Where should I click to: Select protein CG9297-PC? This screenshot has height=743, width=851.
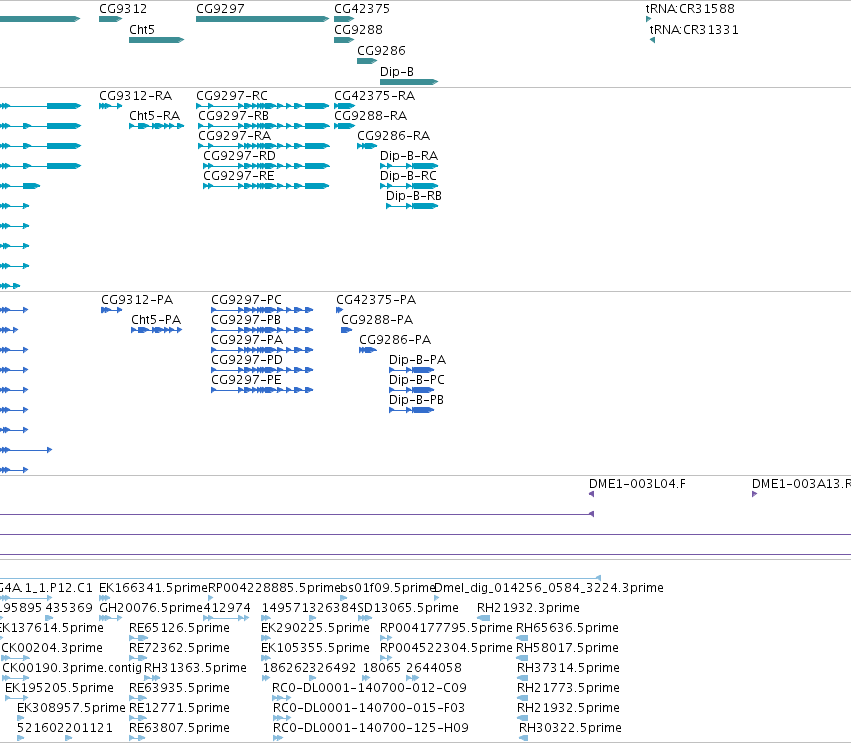point(246,300)
